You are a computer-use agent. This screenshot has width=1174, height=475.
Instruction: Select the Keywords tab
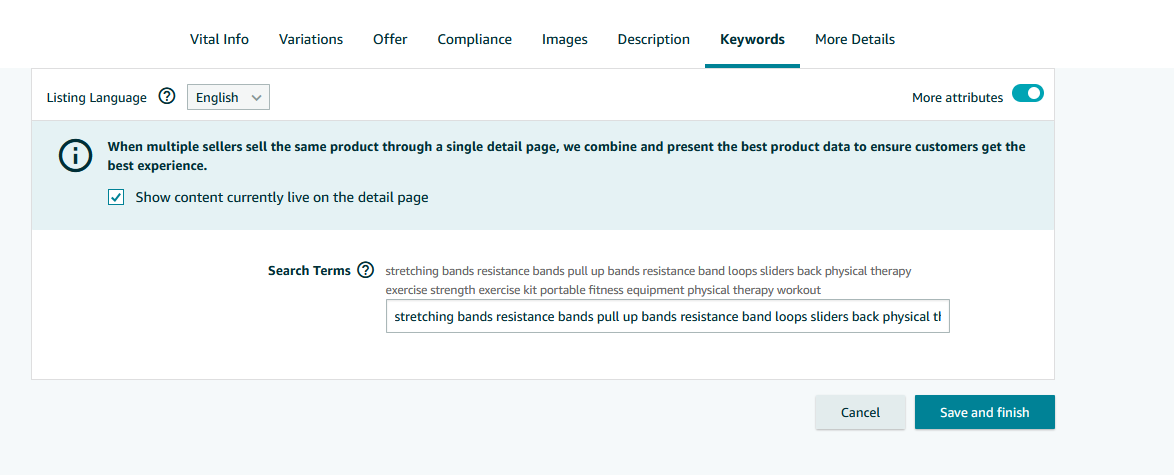(x=752, y=40)
